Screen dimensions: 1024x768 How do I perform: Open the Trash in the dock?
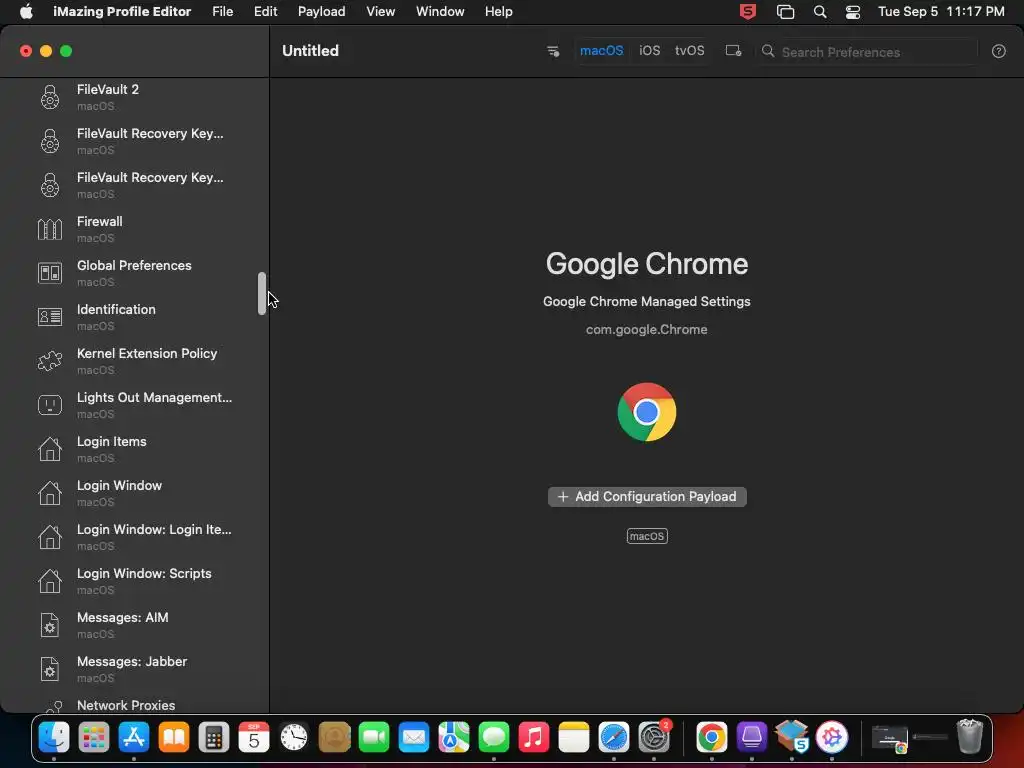pos(970,737)
